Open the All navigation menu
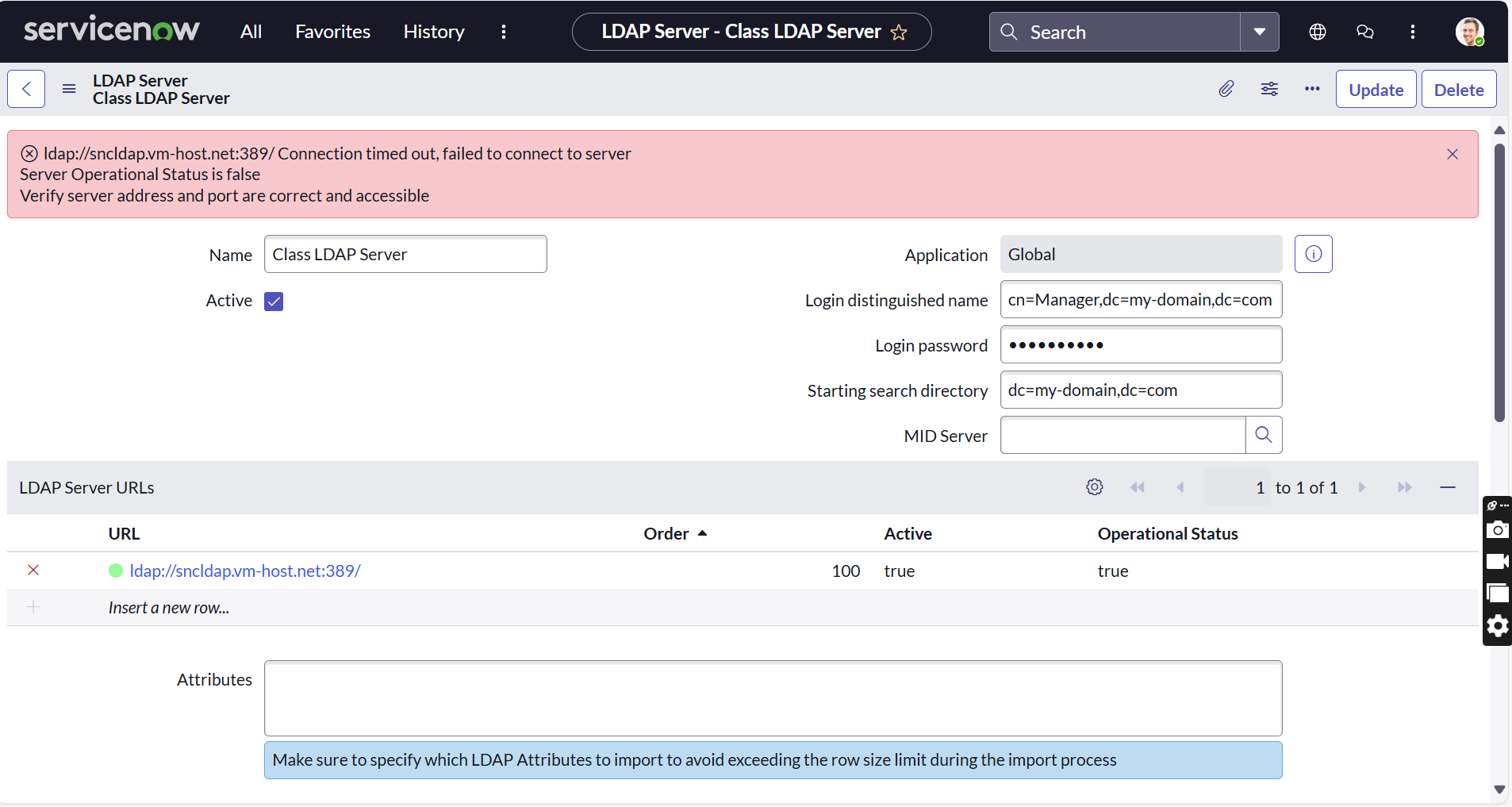Image resolution: width=1512 pixels, height=807 pixels. point(250,32)
